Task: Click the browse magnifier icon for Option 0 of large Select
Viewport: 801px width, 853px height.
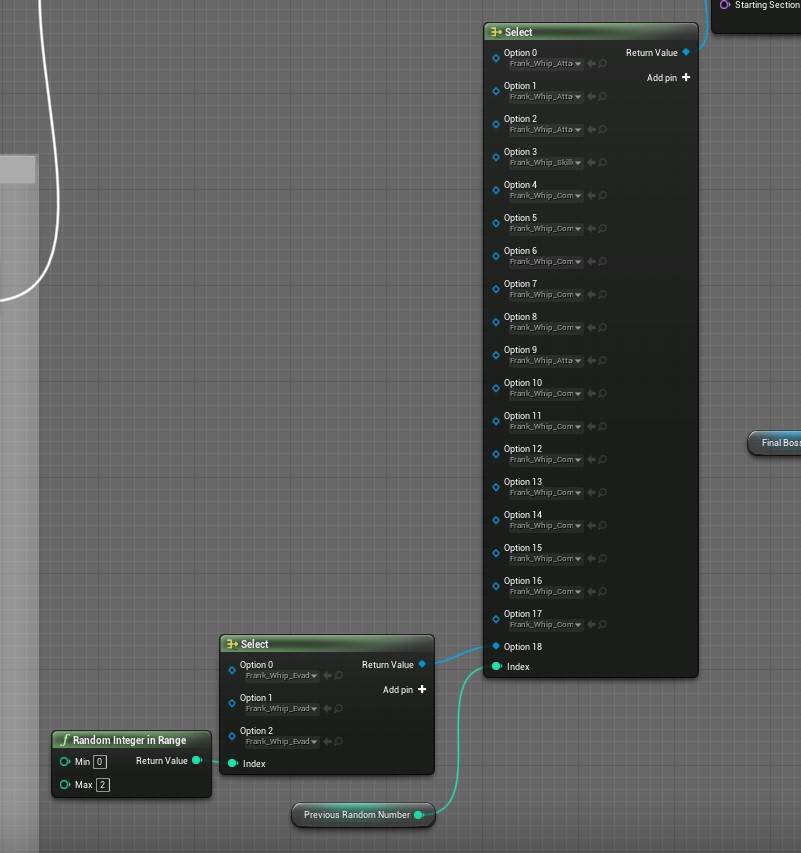Action: coord(603,64)
